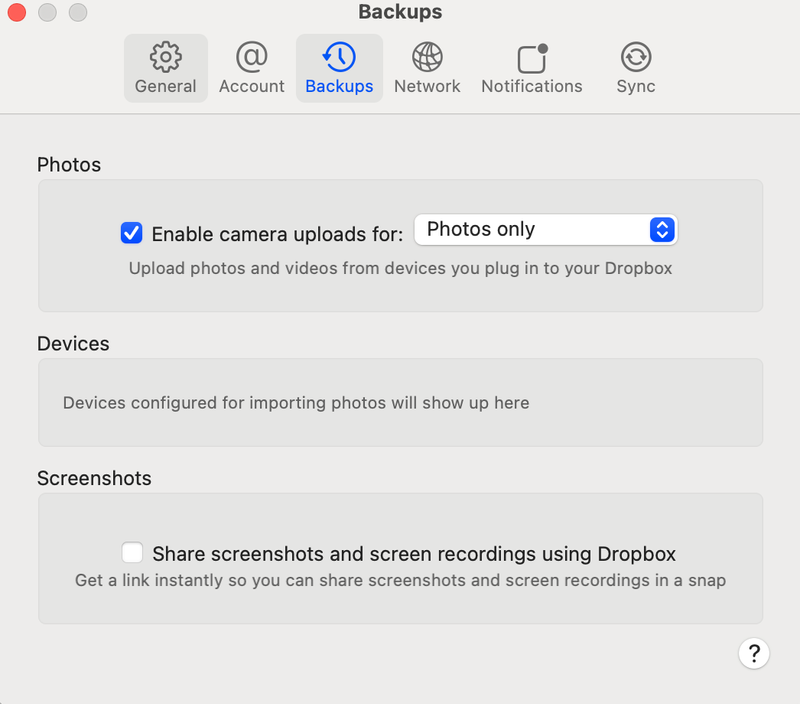The image size is (800, 704).
Task: Open the Photos only dropdown
Action: tap(530, 230)
